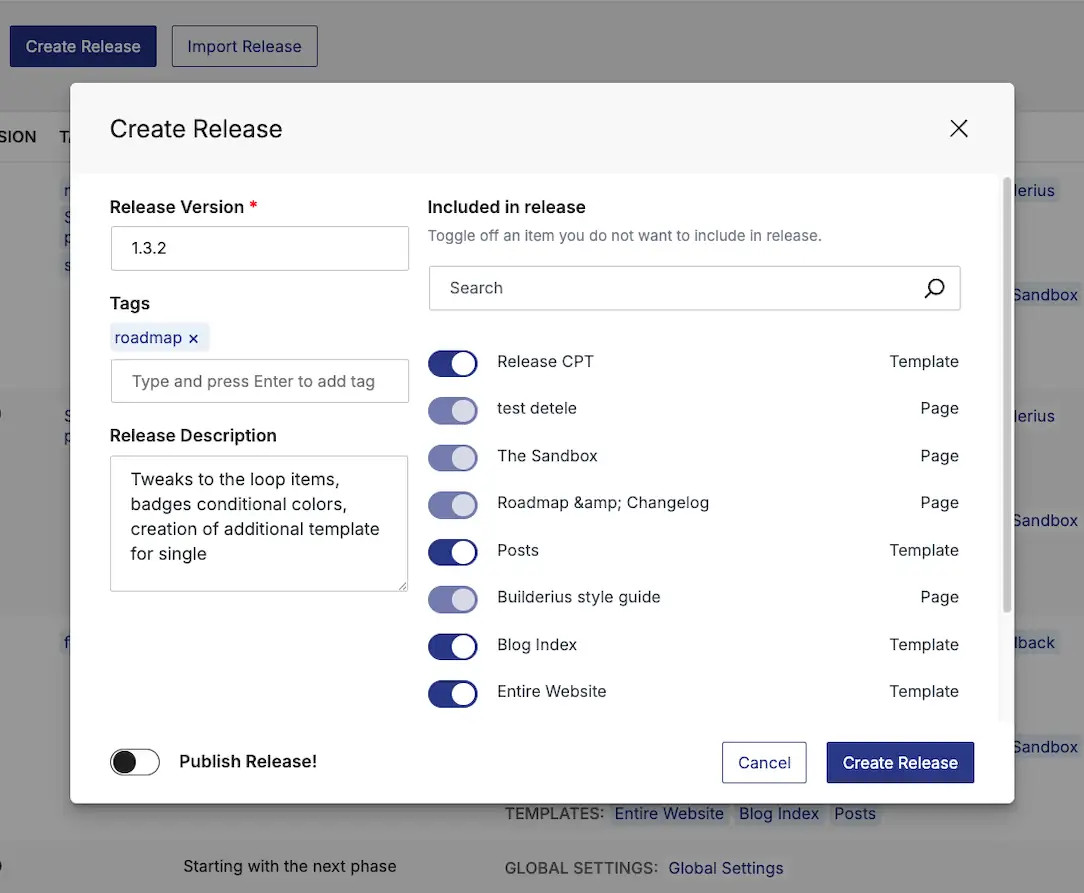Click the search magnifier icon
Screen dimensions: 1084x893
(933, 288)
